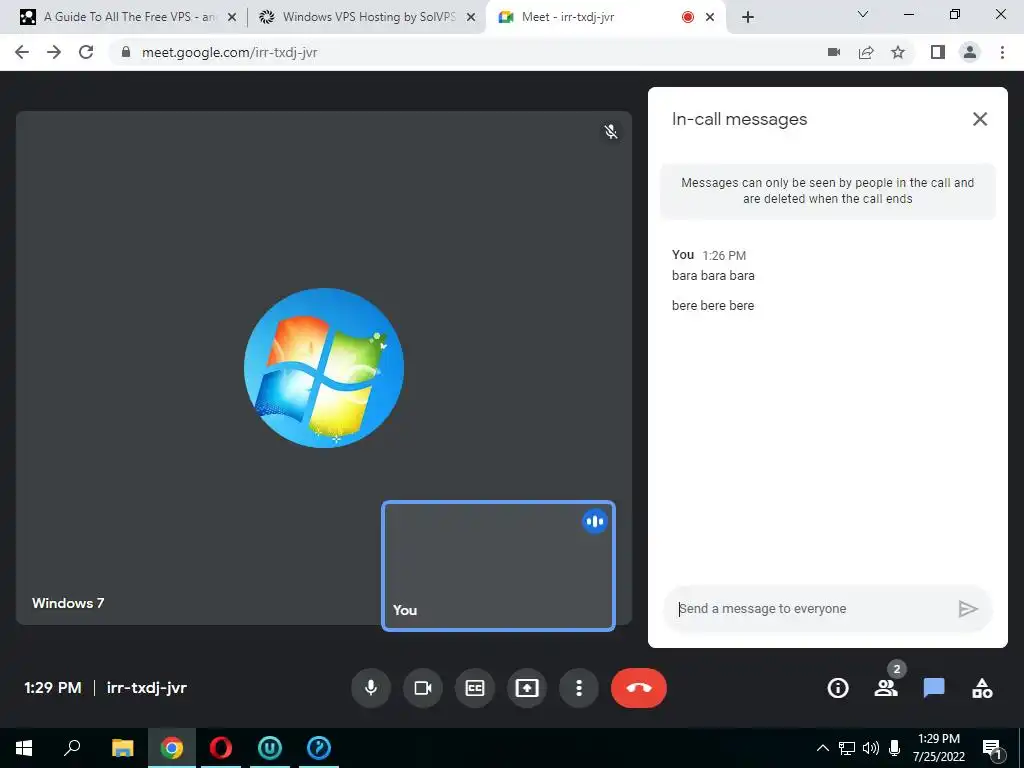Click the share this page icon
The height and width of the screenshot is (768, 1024).
click(x=866, y=52)
